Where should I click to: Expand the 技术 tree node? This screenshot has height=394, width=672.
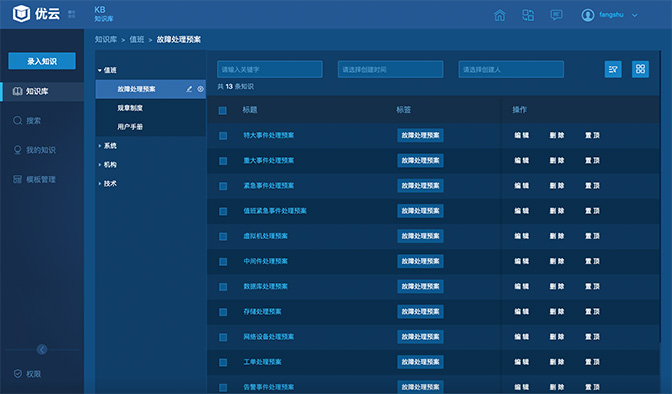[x=100, y=183]
